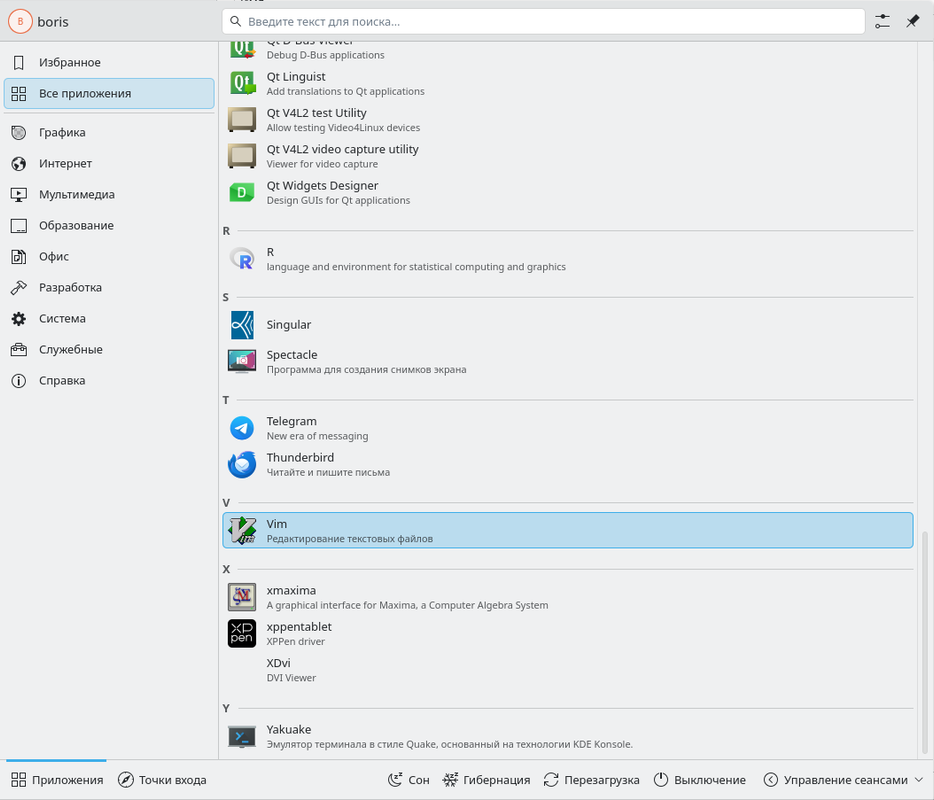
Task: Click the Yakuake terminal icon
Action: point(242,736)
